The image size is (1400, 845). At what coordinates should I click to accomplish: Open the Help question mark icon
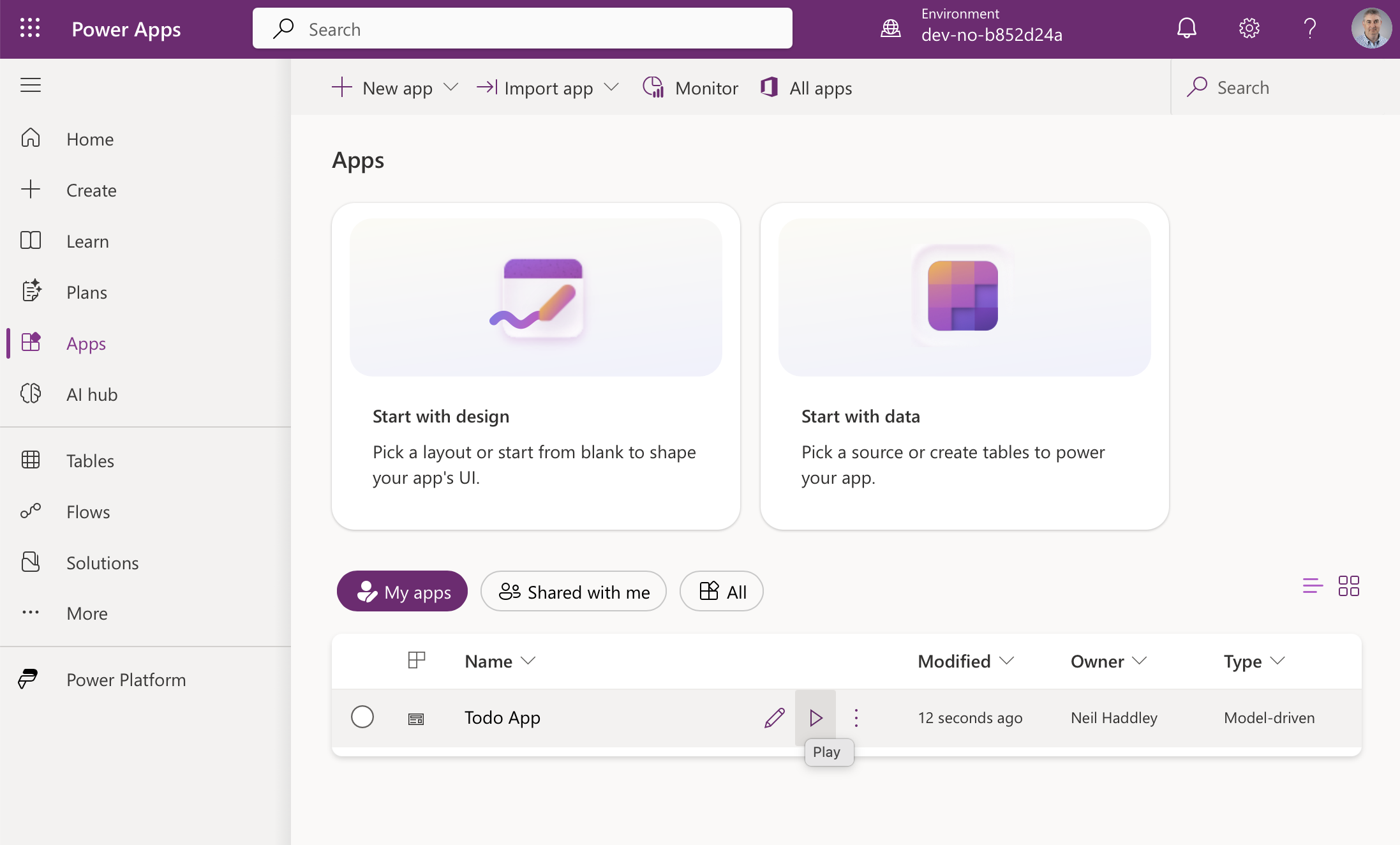1309,29
